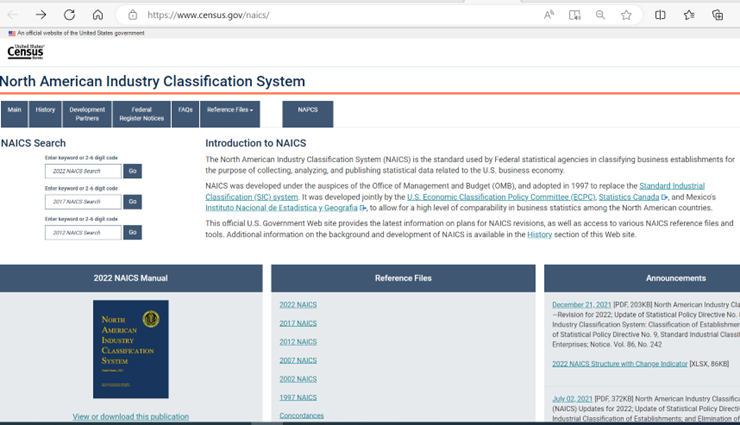Open July 02, 2021 announcement link

tap(572, 399)
